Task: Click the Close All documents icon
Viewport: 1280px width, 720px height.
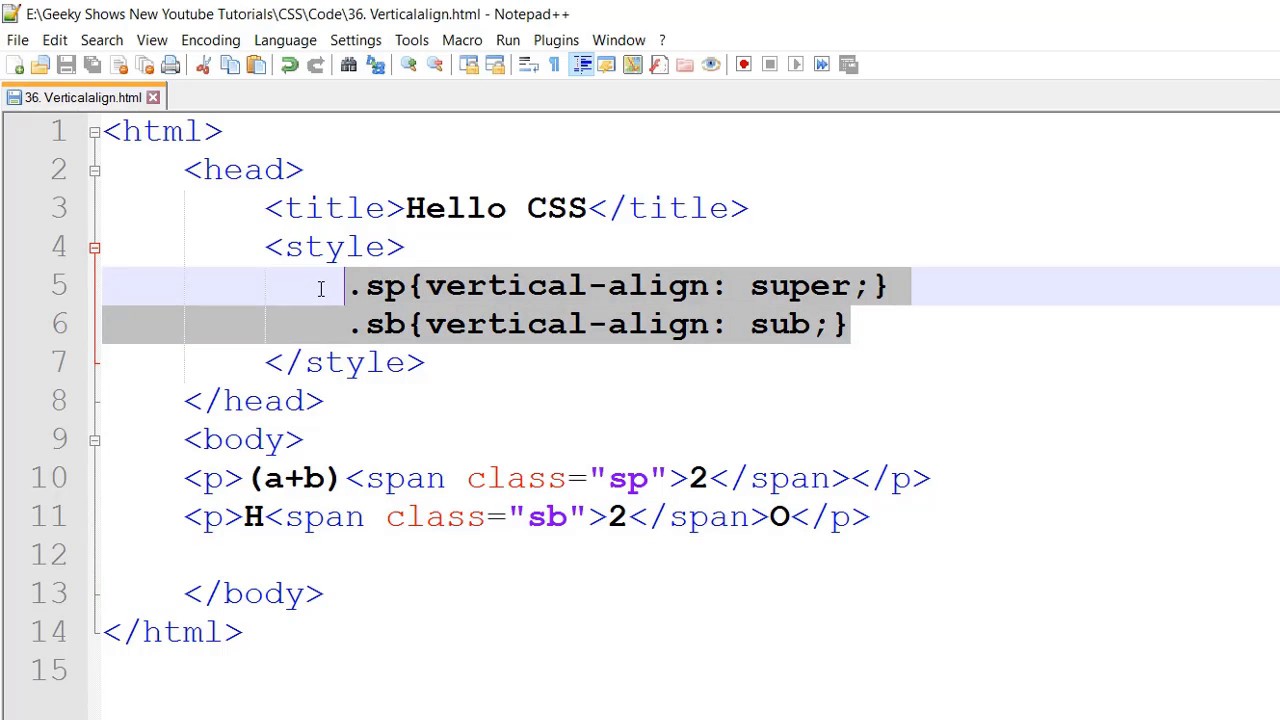Action: 145,65
